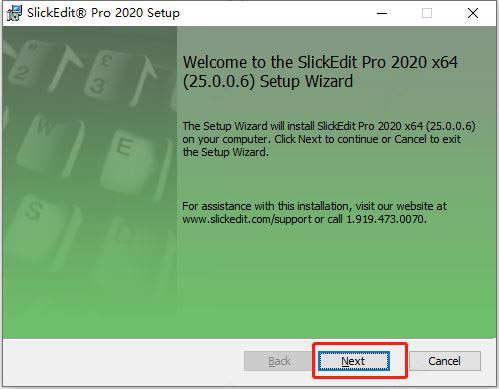
Task: Click the 'Welcome to the SlickEdit Pro 2020 x64' heading
Action: click(320, 72)
